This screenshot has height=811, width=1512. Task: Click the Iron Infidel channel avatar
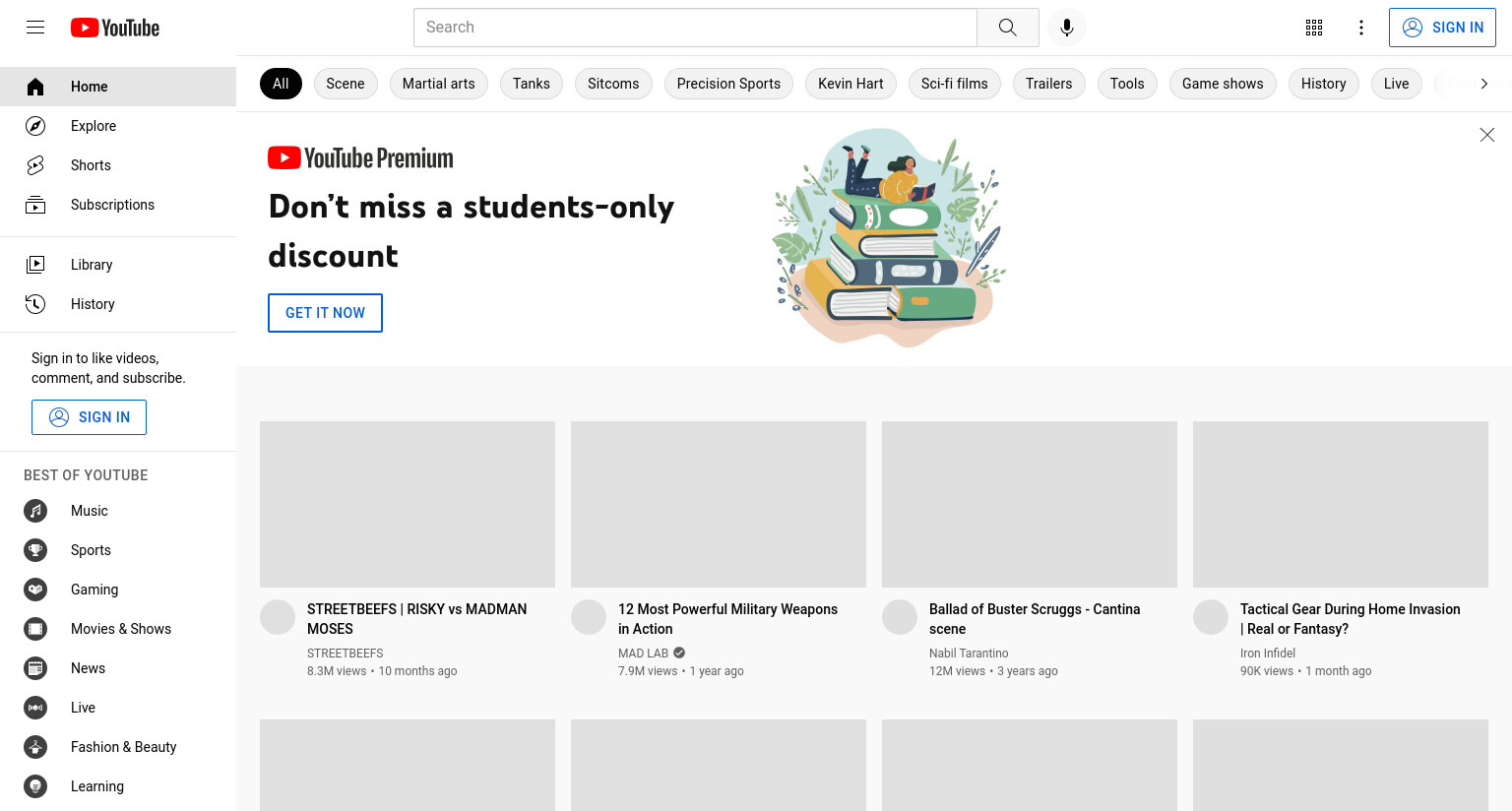pos(1211,617)
